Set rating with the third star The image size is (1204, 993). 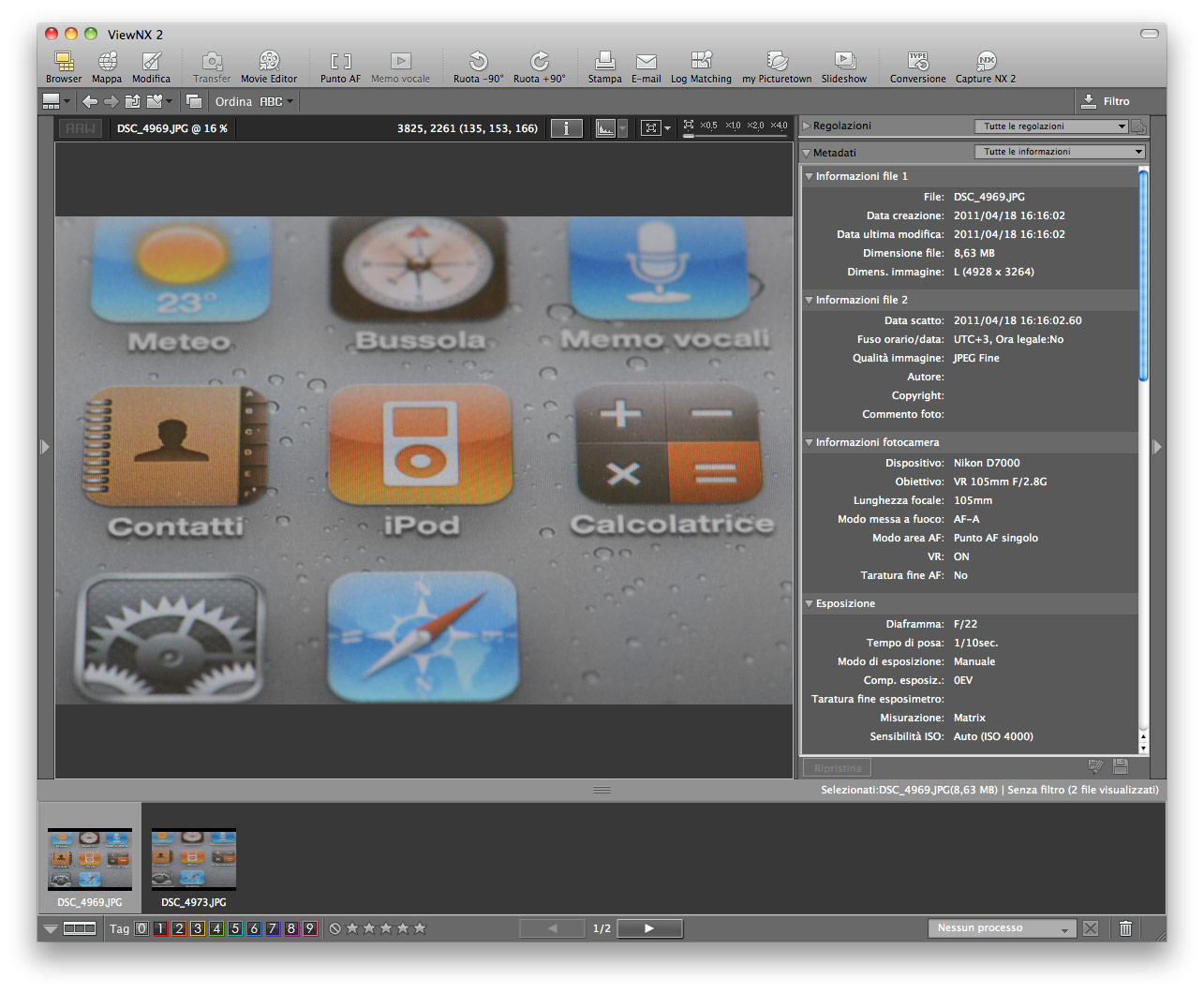point(386,928)
